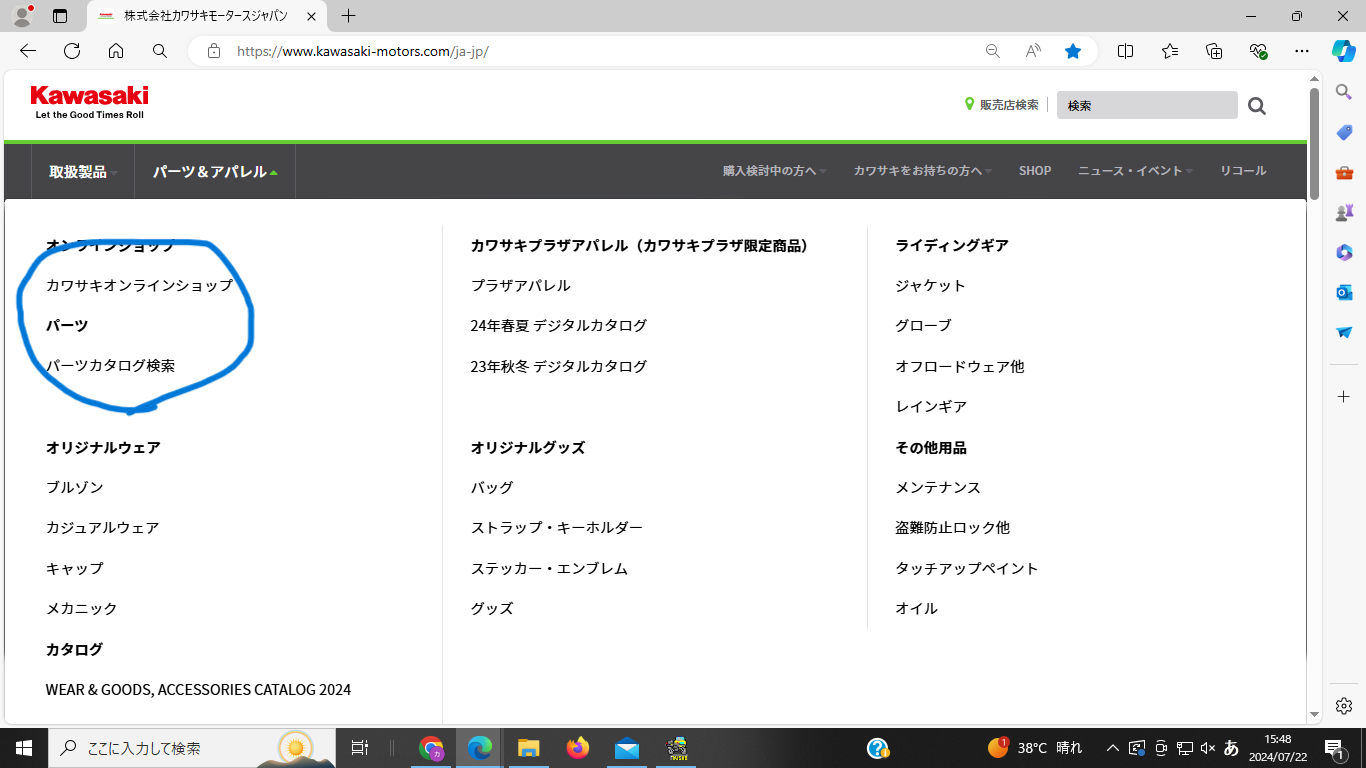
Task: Open Mail app from taskbar
Action: click(627, 748)
